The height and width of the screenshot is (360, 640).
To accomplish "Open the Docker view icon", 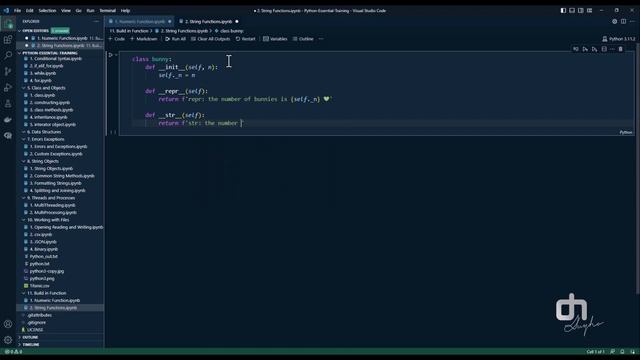I will [8, 120].
